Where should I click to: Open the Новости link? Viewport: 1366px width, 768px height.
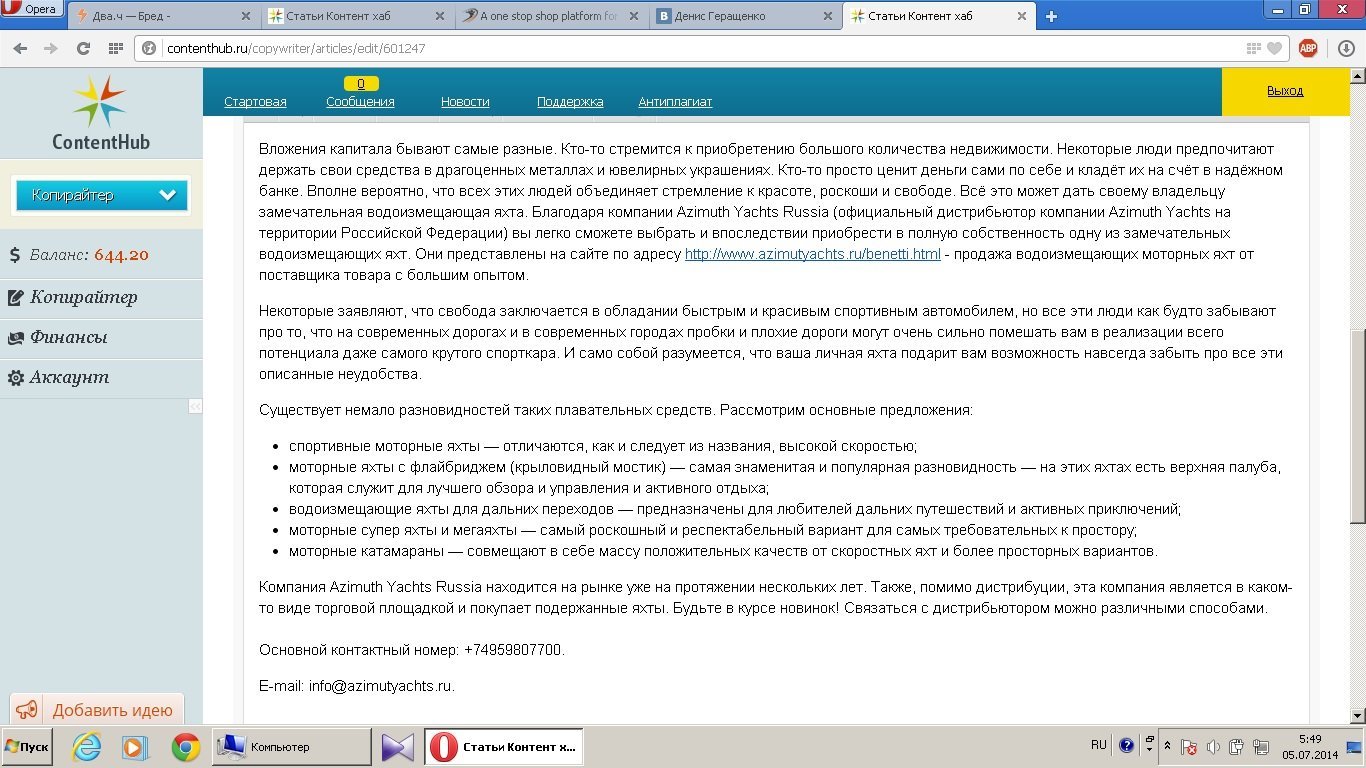coord(465,102)
